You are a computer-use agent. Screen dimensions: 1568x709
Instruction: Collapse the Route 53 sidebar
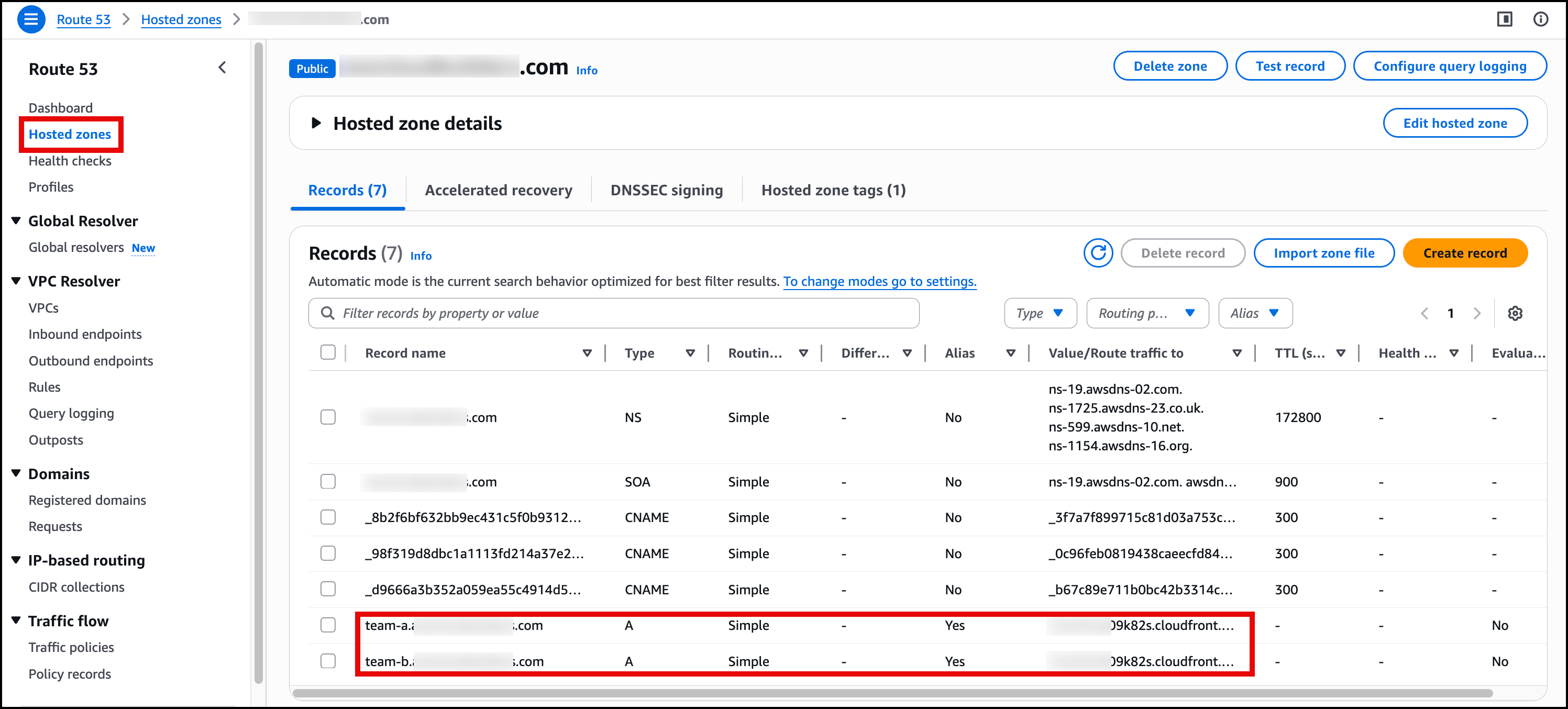(x=222, y=67)
